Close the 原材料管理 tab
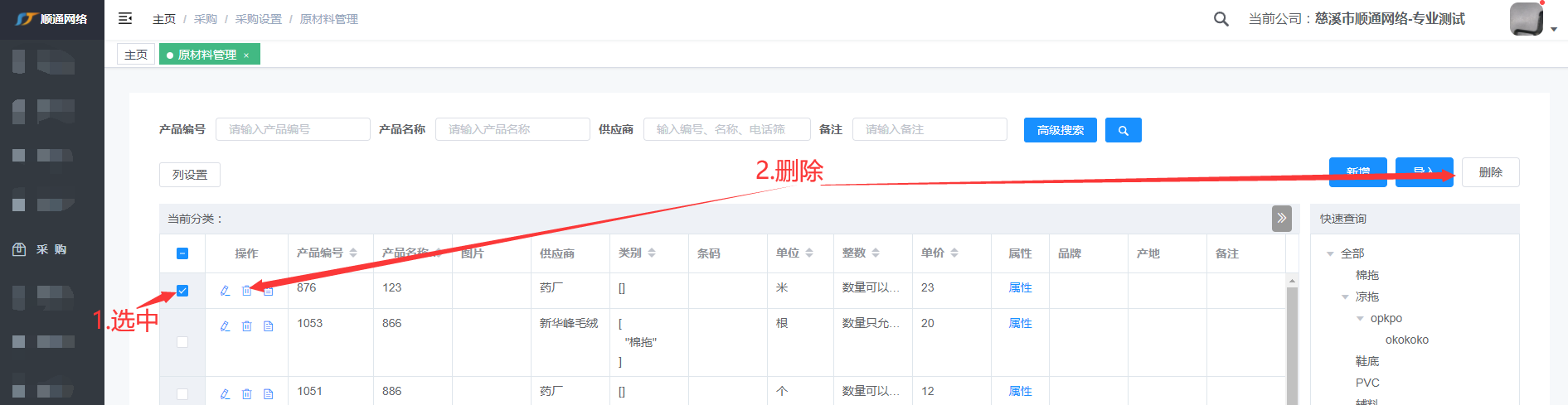This screenshot has width=1568, height=405. tap(246, 55)
